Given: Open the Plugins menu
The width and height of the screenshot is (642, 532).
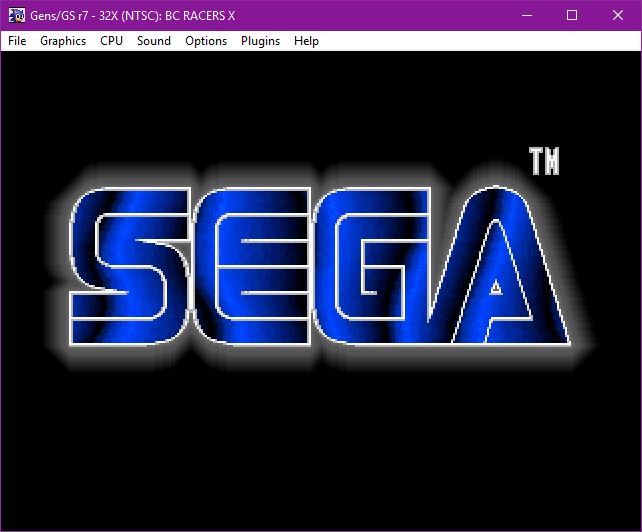Looking at the screenshot, I should (260, 41).
